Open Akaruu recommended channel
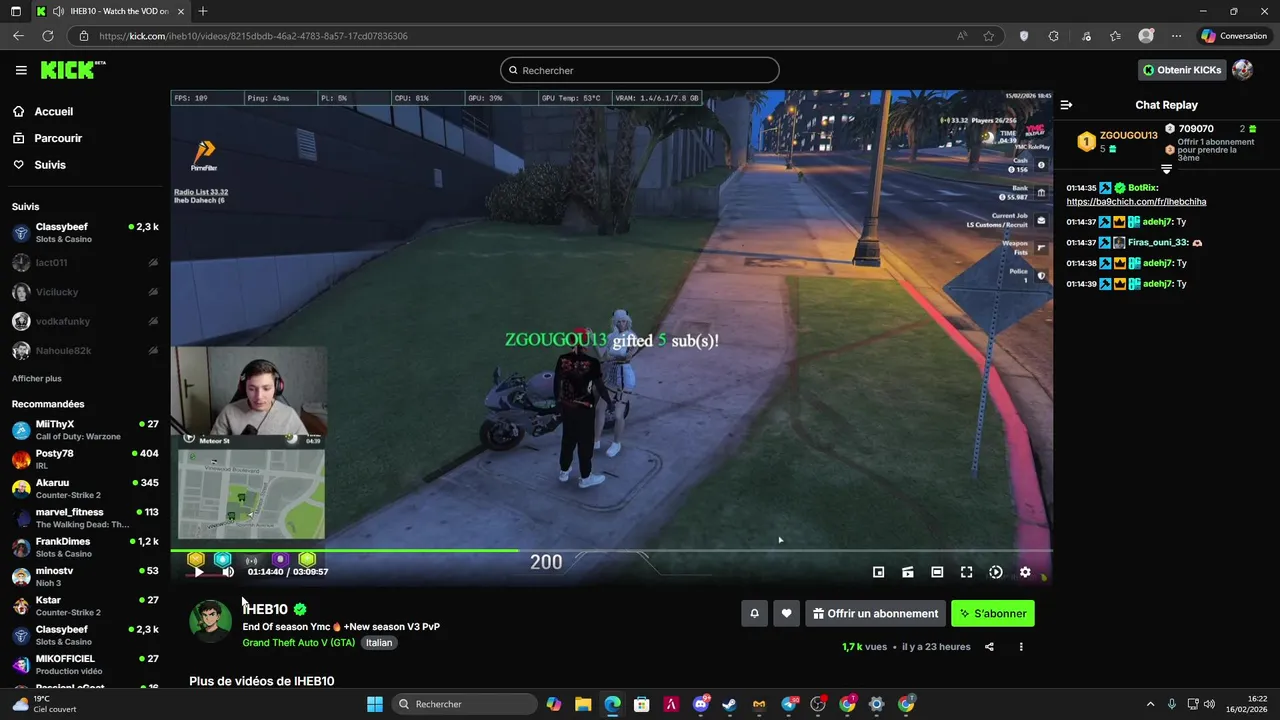The width and height of the screenshot is (1280, 720). pos(85,488)
